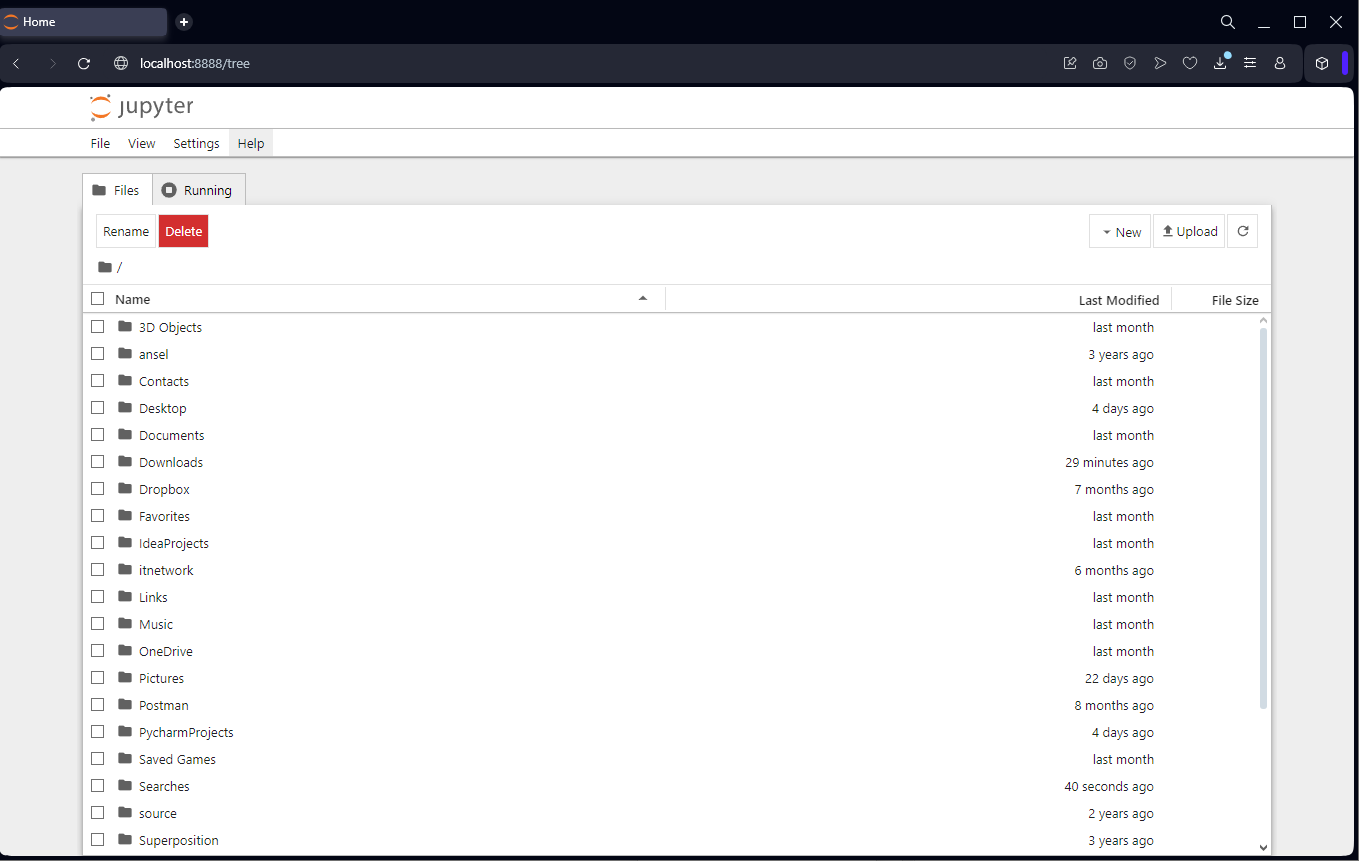Select the Documents row checkbox
The height and width of the screenshot is (861, 1359).
(x=98, y=434)
